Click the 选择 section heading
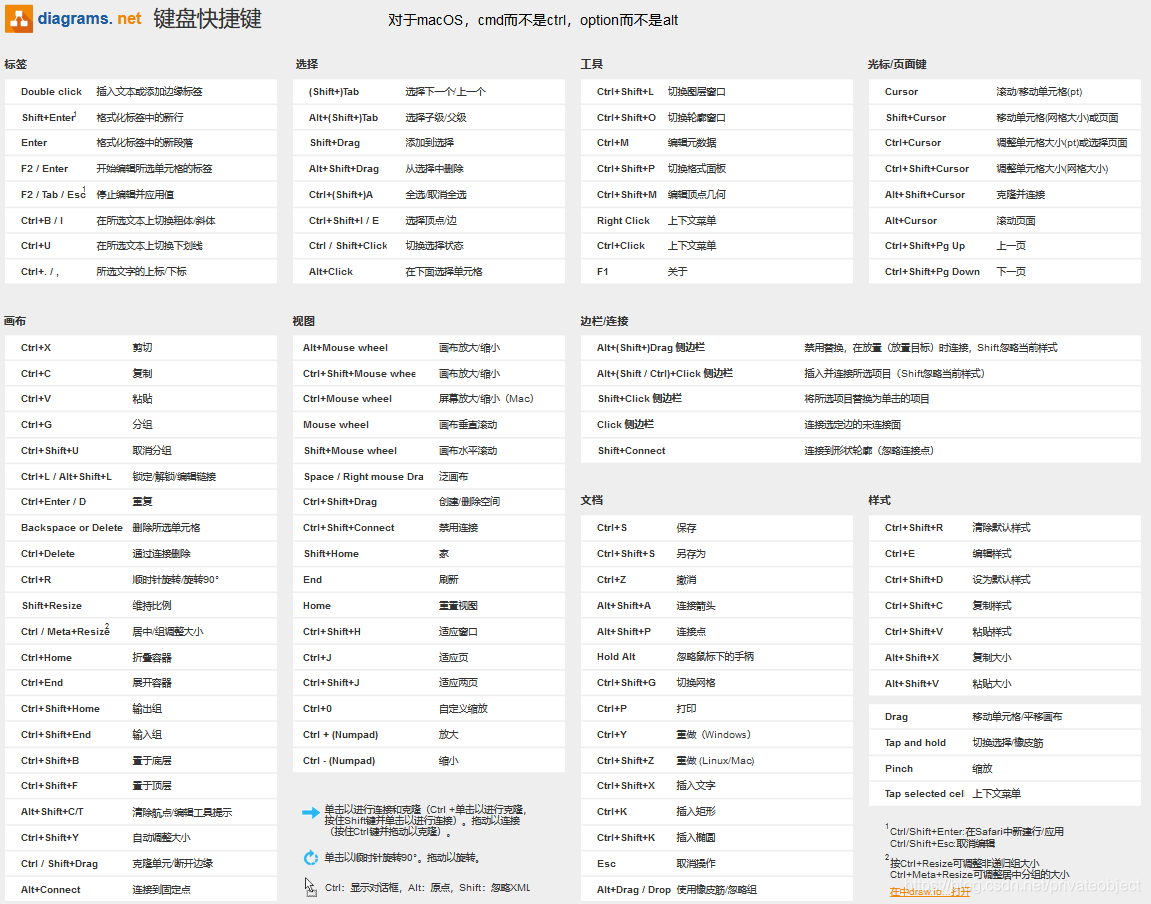The width and height of the screenshot is (1151, 904). pyautogui.click(x=307, y=65)
